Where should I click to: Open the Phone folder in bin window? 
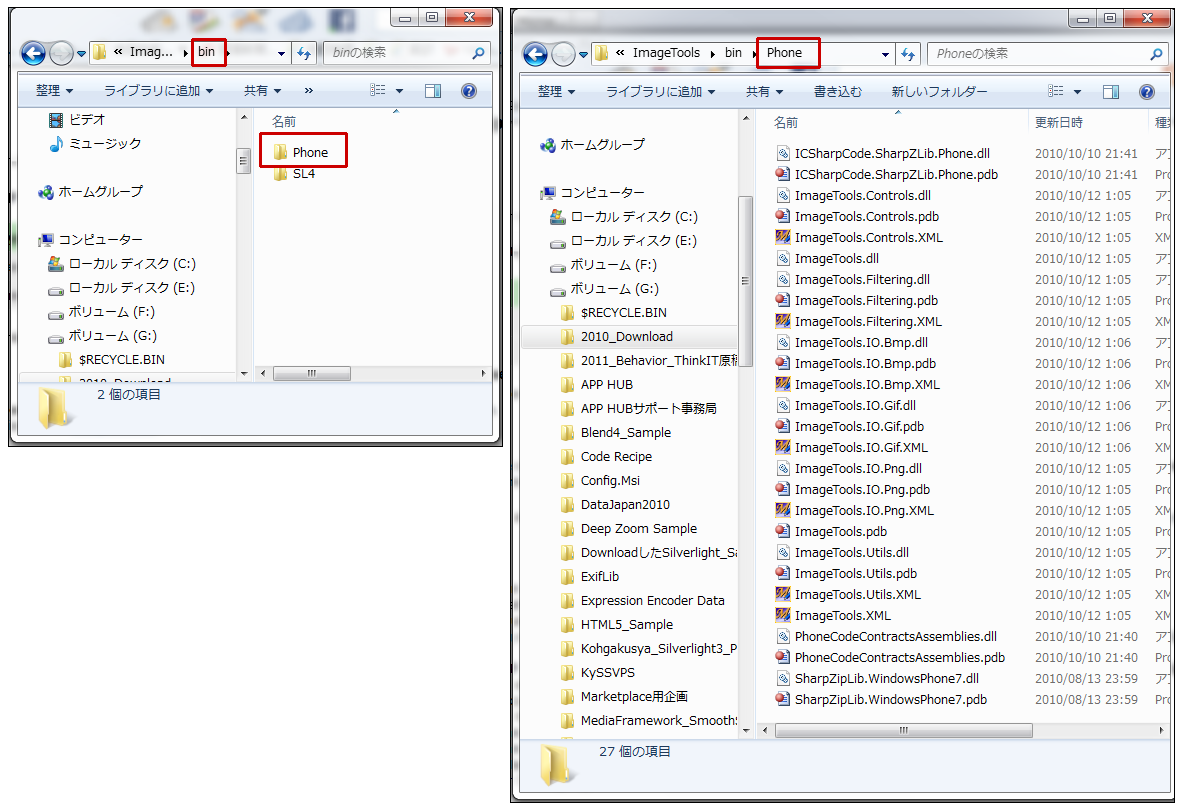tap(302, 152)
